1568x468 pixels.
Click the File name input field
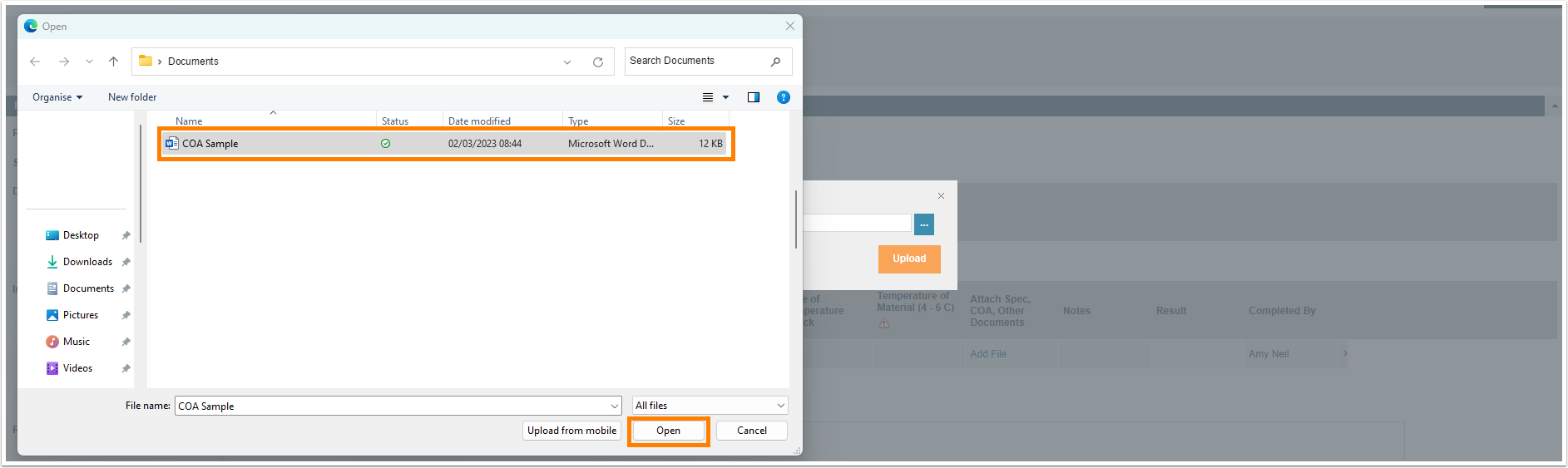pos(391,406)
